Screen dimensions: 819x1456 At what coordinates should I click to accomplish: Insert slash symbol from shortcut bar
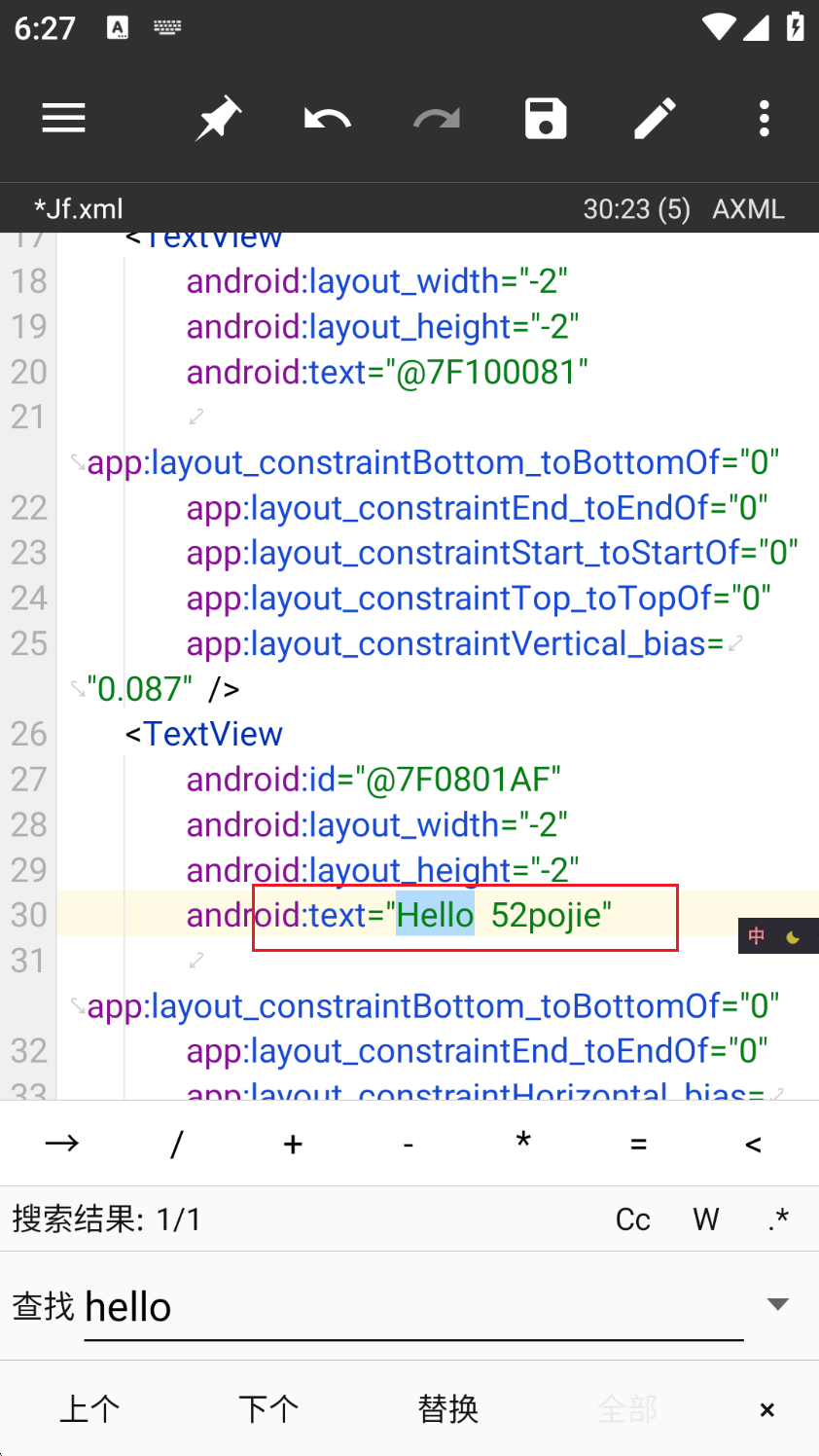pyautogui.click(x=176, y=1144)
